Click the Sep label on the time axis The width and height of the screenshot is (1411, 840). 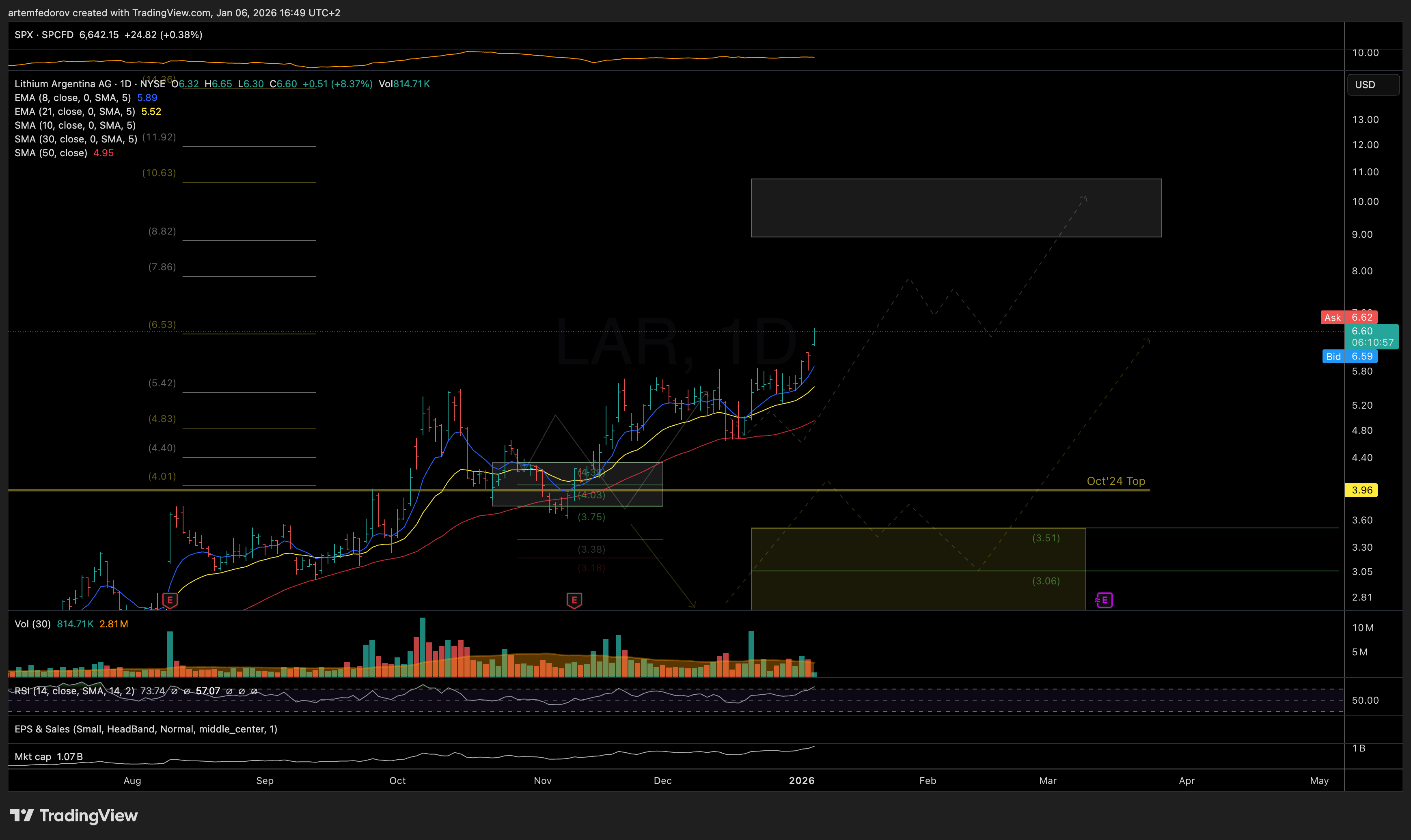[x=265, y=781]
